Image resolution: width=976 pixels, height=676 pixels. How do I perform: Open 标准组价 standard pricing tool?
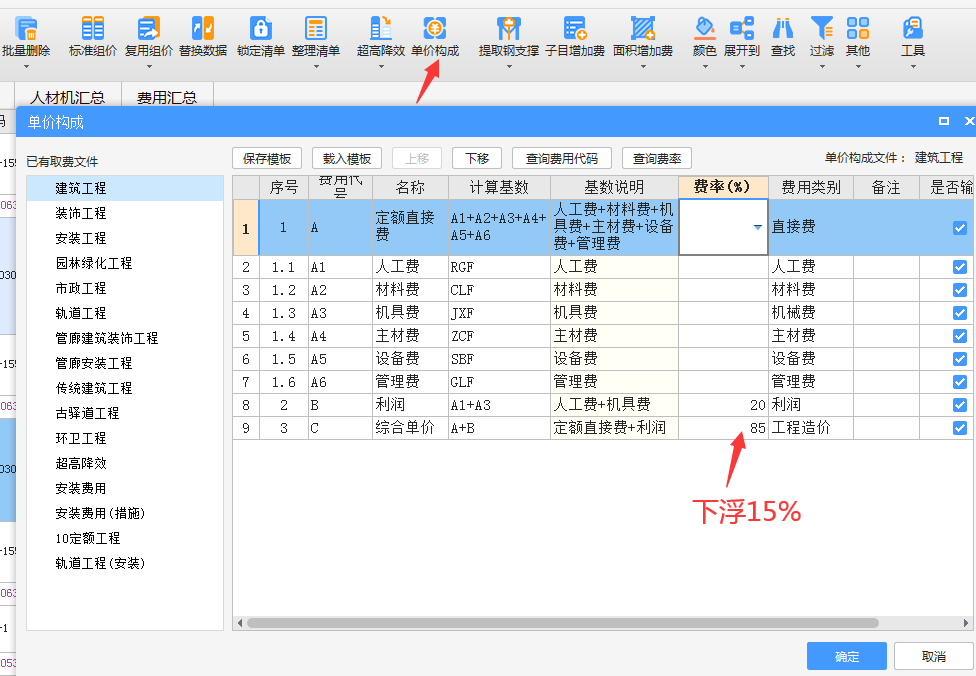(x=93, y=29)
